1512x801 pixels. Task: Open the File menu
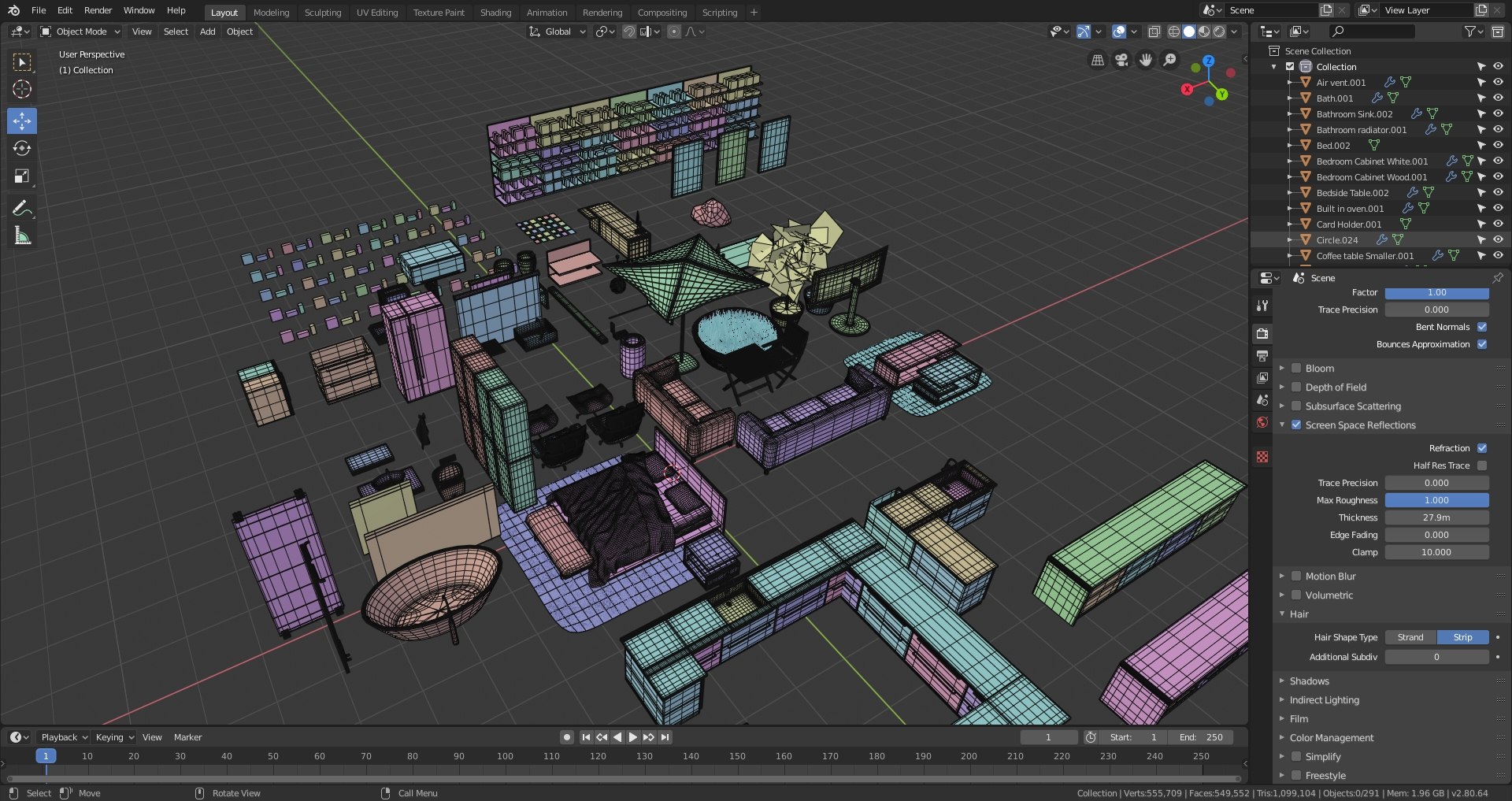[39, 10]
